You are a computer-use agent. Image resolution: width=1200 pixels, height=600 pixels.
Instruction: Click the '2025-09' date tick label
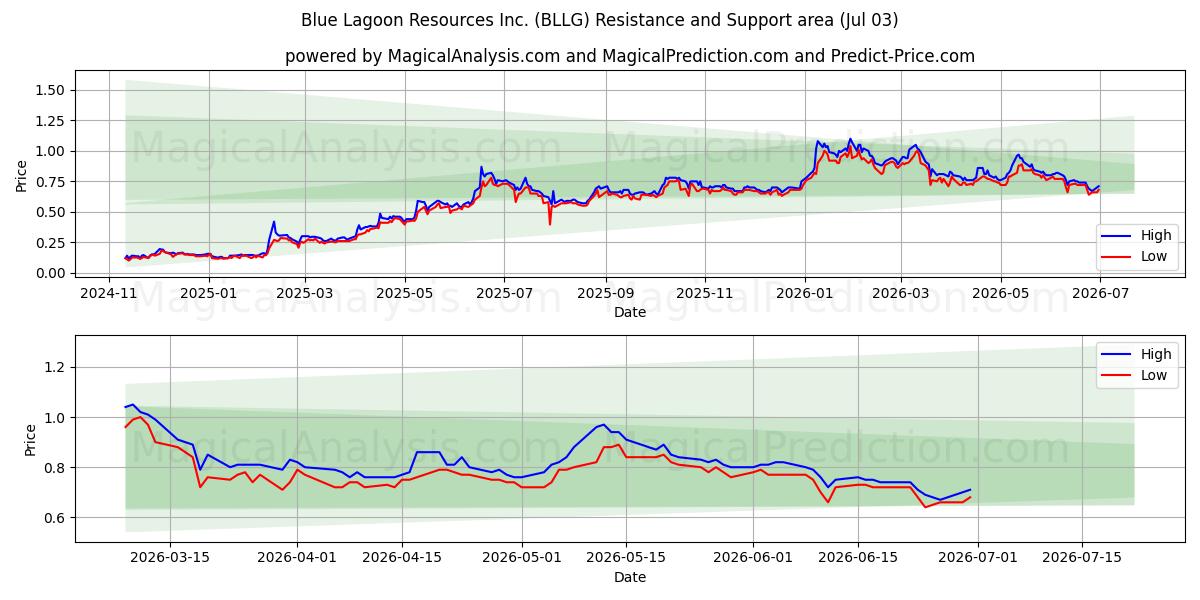coord(606,293)
